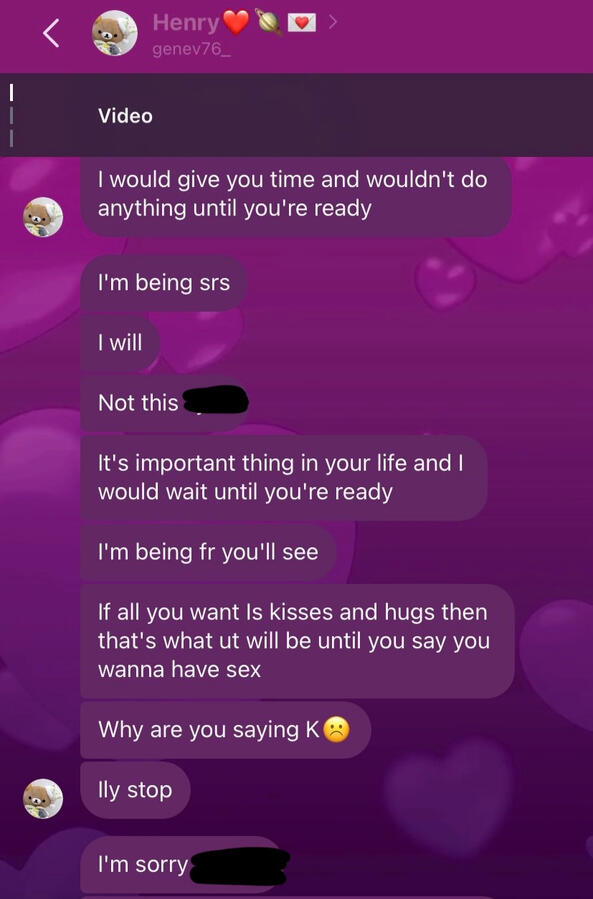Select the 'Ily stop' message bubble
The image size is (593, 899).
[135, 790]
